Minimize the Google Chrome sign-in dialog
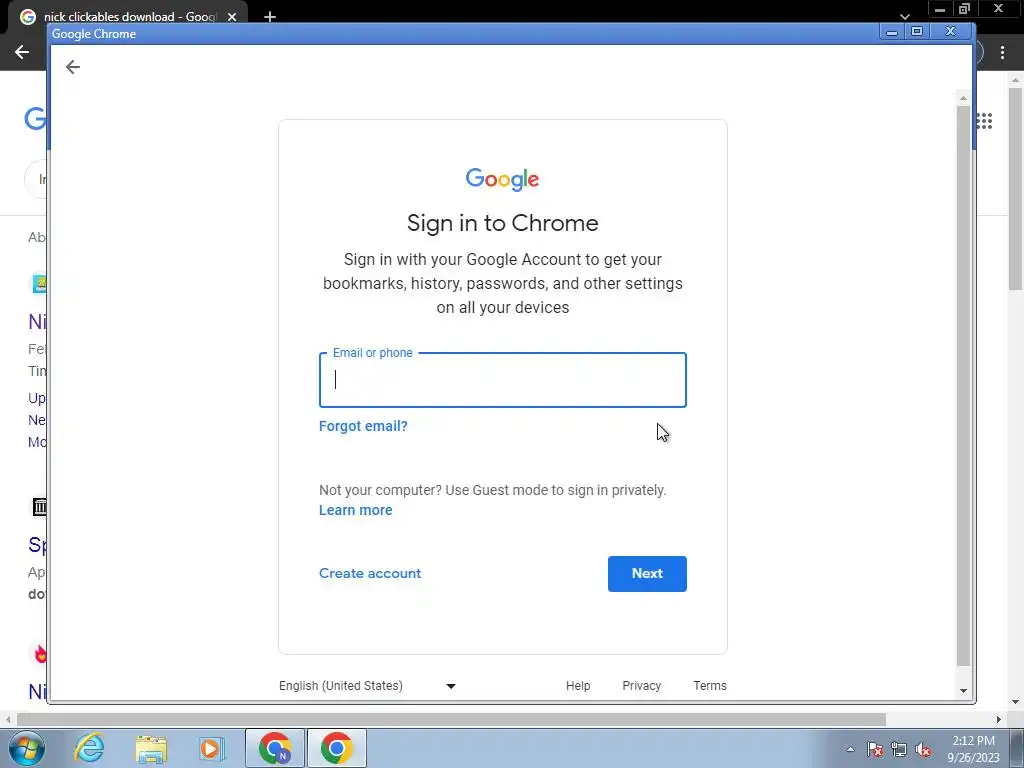Image resolution: width=1024 pixels, height=768 pixels. point(892,32)
